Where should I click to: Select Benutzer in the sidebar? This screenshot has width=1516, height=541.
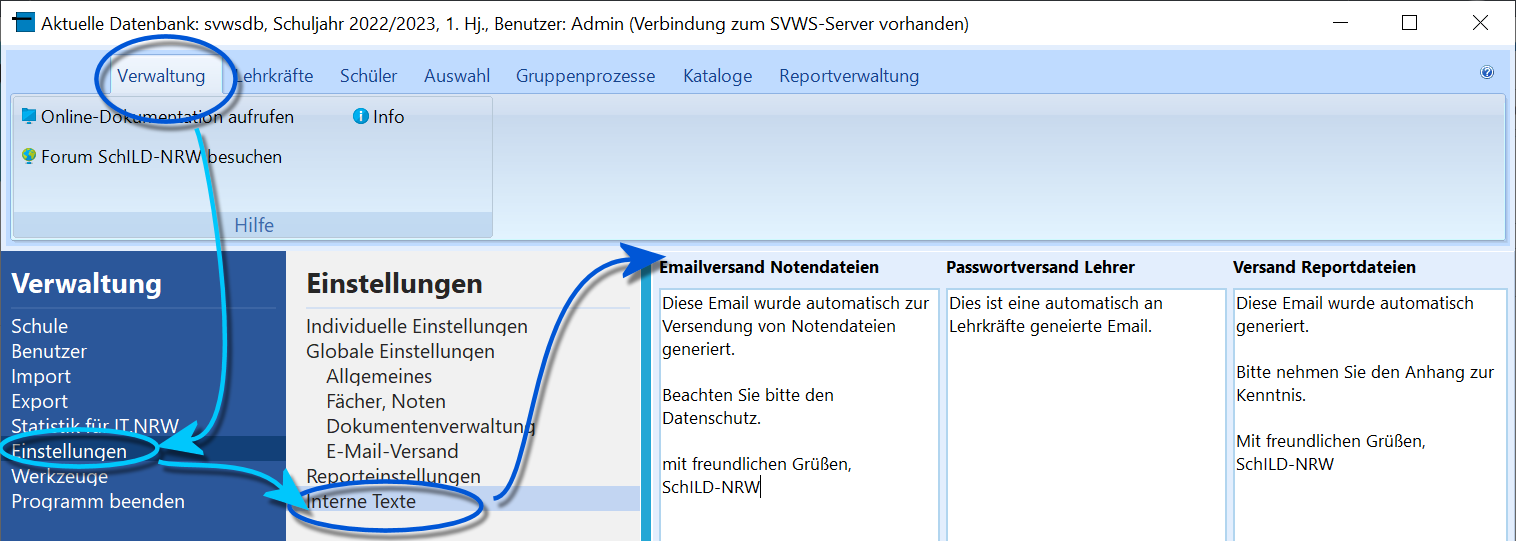pos(49,351)
